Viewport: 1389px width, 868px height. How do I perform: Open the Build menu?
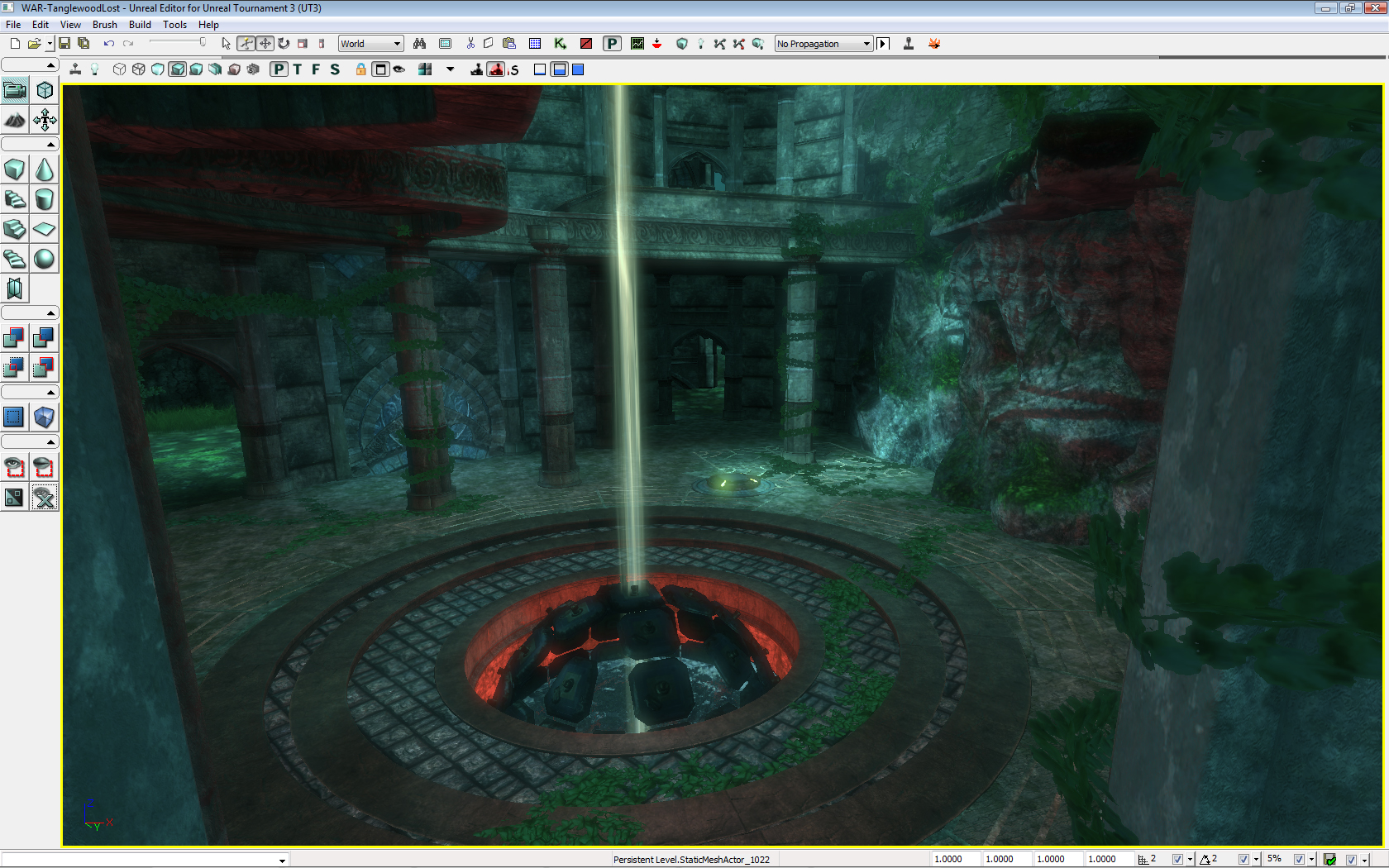point(140,25)
